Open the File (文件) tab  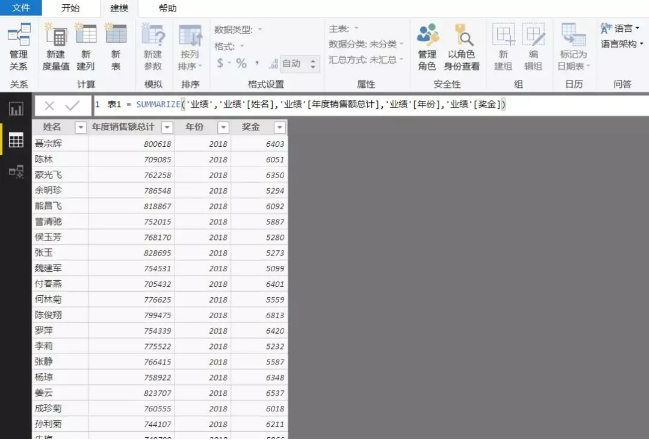21,8
